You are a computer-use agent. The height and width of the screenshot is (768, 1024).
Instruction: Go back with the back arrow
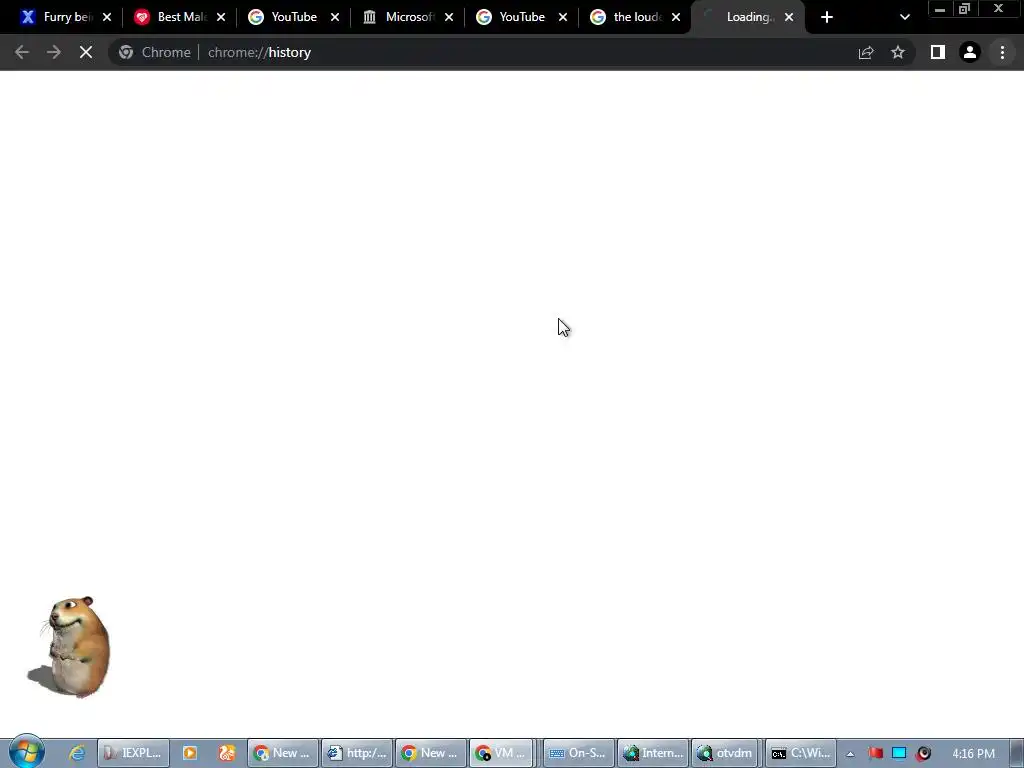click(22, 52)
